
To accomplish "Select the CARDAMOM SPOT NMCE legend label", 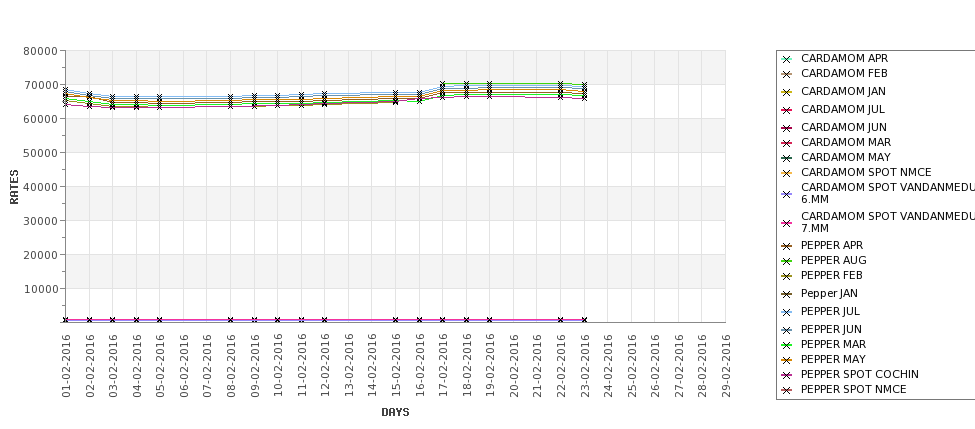I will (x=866, y=172).
